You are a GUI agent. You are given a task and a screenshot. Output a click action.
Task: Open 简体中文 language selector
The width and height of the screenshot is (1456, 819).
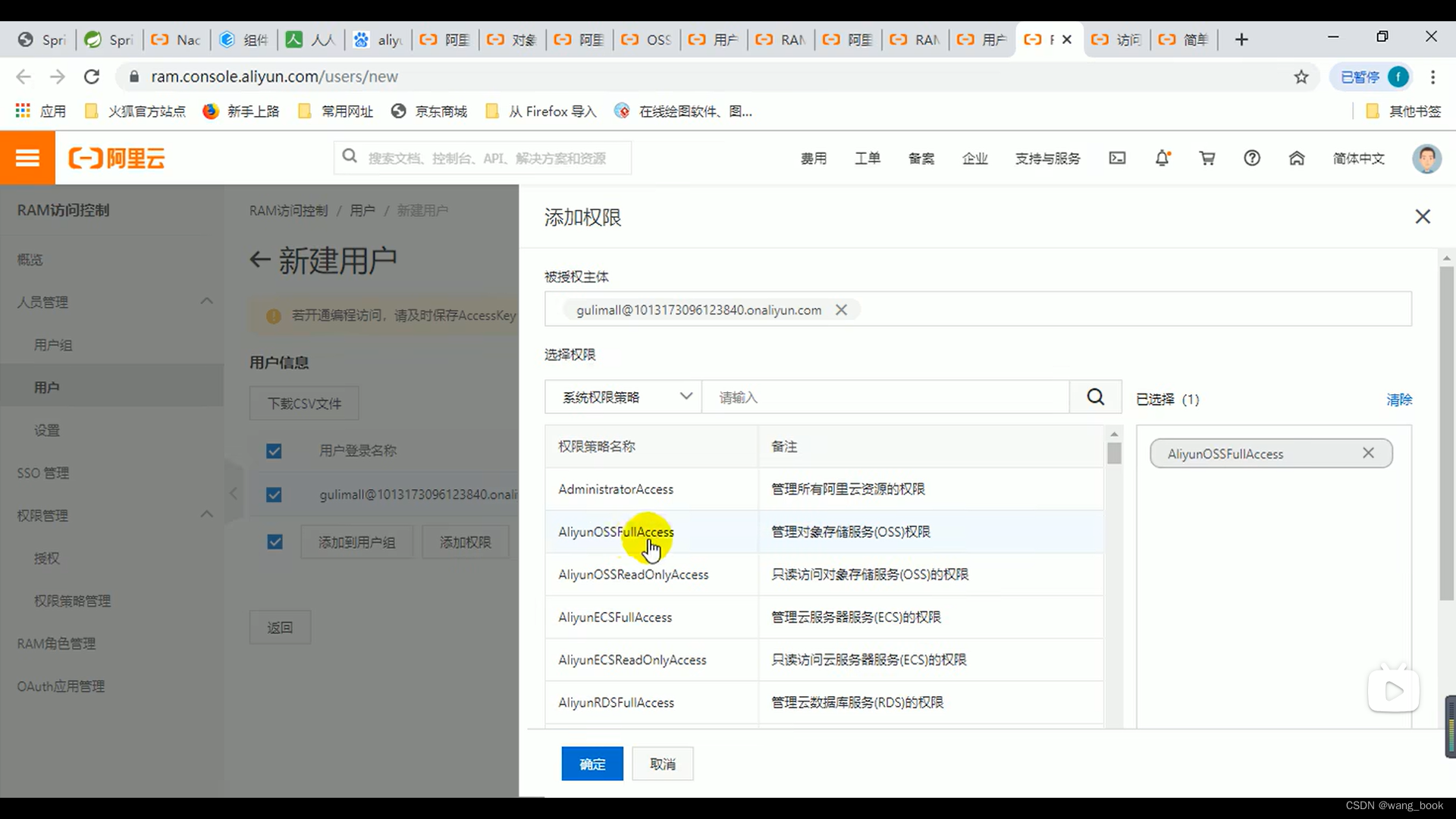point(1359,158)
